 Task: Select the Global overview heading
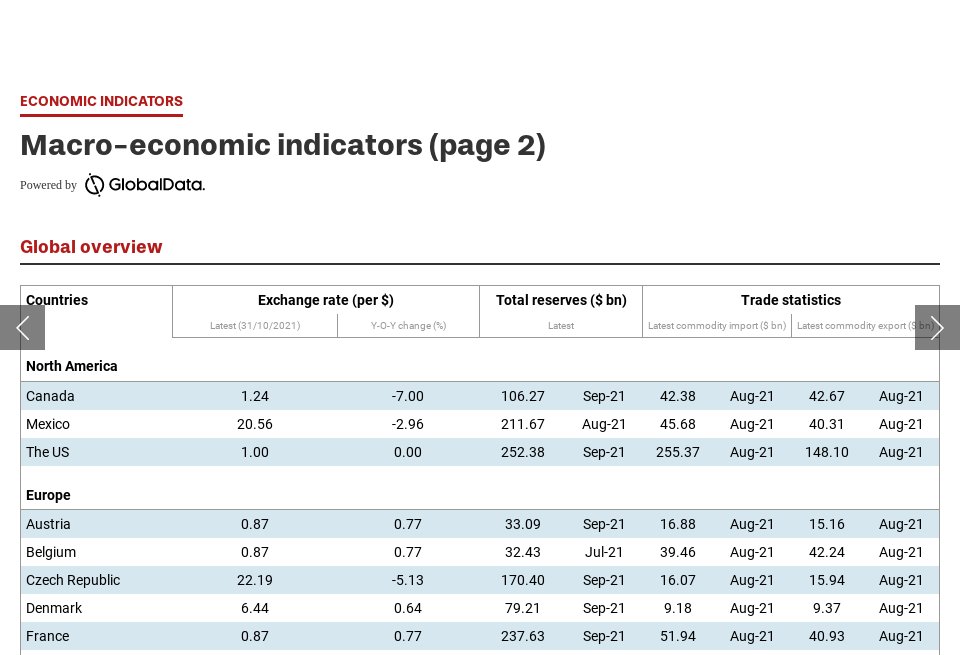(92, 247)
